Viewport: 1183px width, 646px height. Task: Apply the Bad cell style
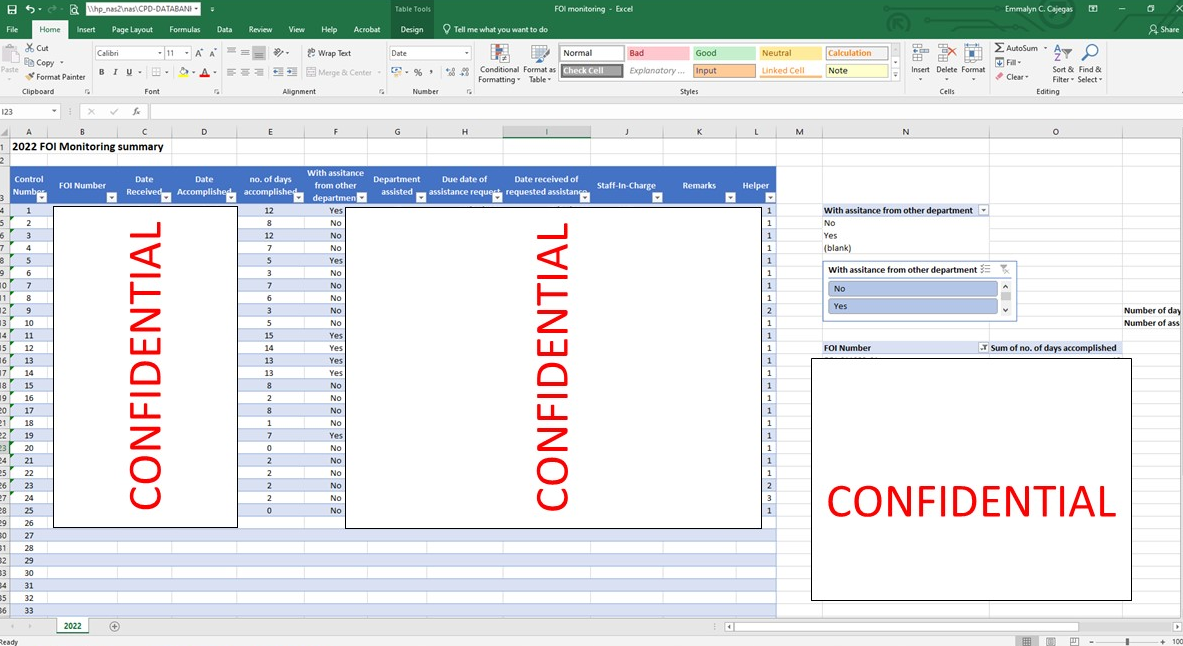[x=658, y=53]
